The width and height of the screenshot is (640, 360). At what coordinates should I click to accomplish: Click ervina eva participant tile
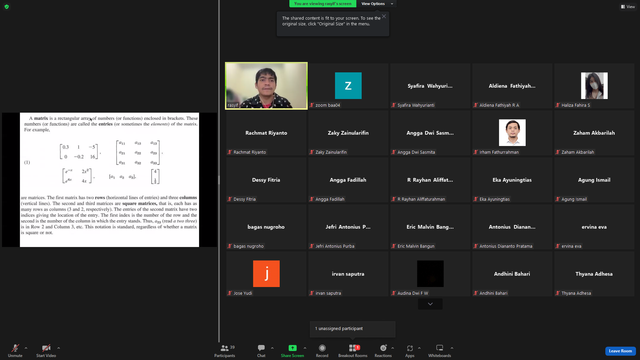594,227
